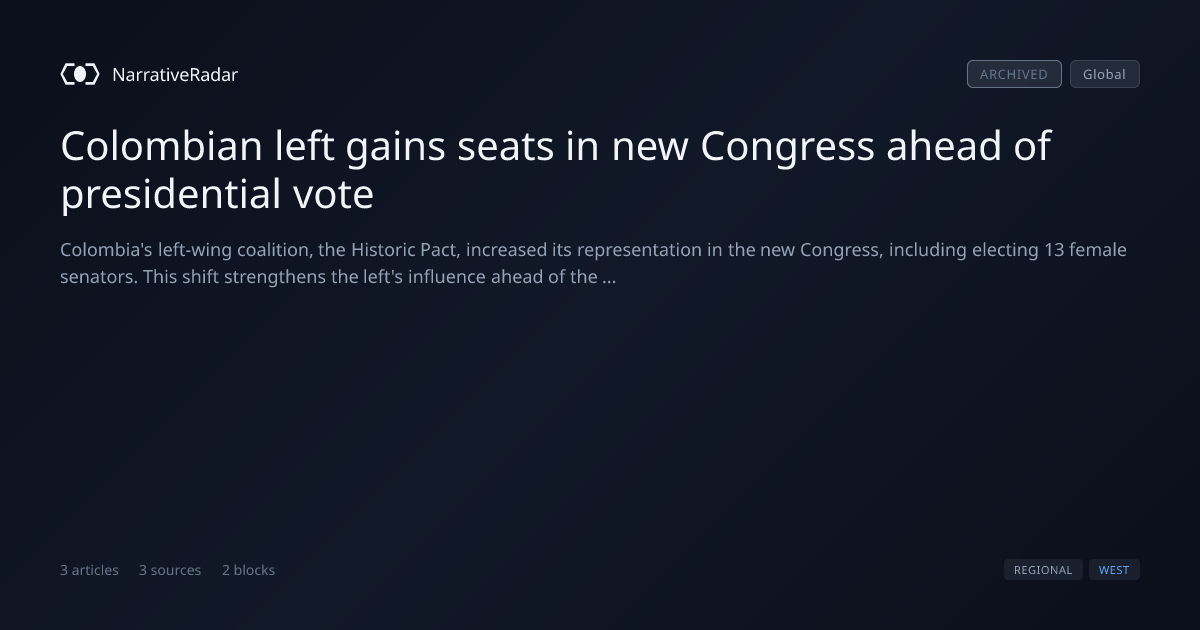Click the NarrativeRadar logo icon

(80, 74)
